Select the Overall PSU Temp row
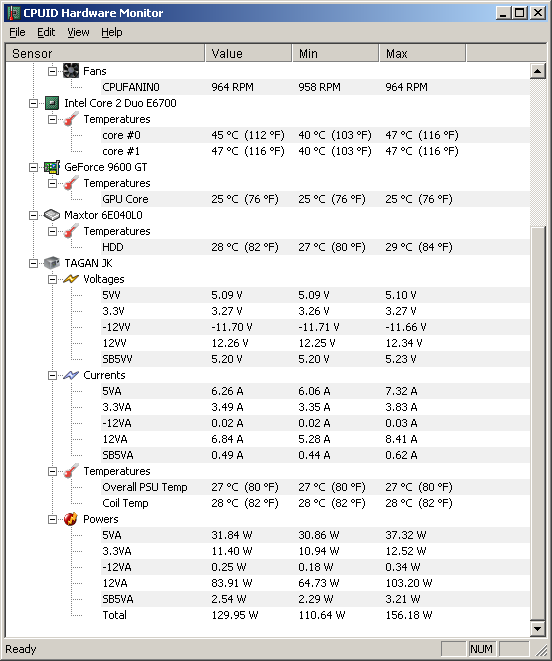 coord(315,487)
